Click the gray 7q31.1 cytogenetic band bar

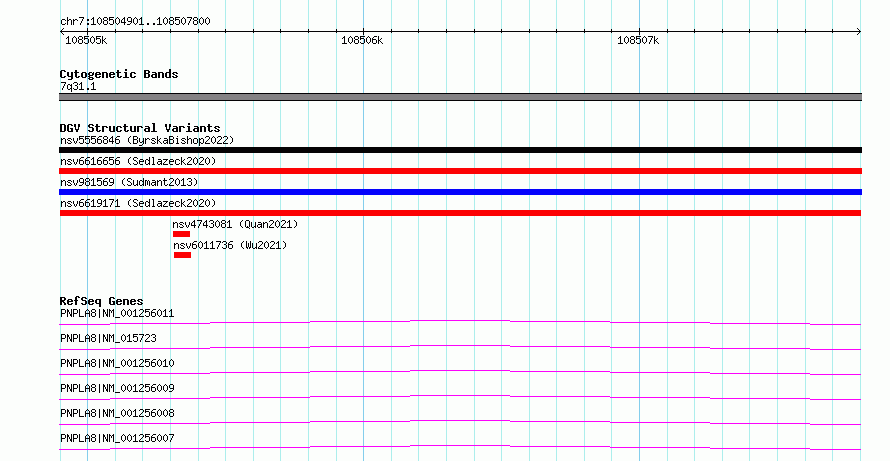(x=460, y=97)
